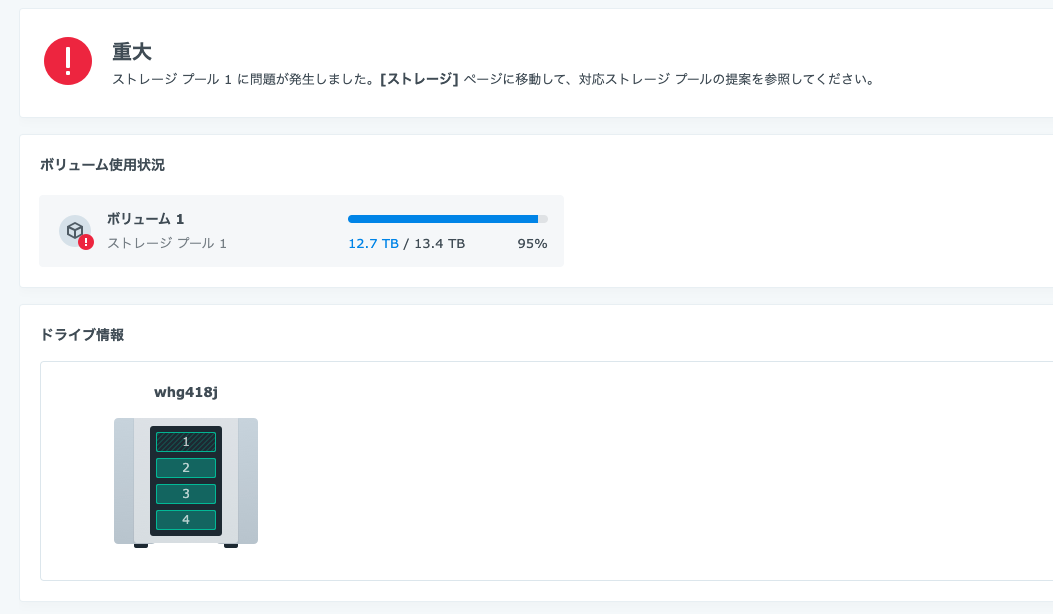Click the 13.4 TB total capacity text
The width and height of the screenshot is (1053, 614).
point(439,244)
